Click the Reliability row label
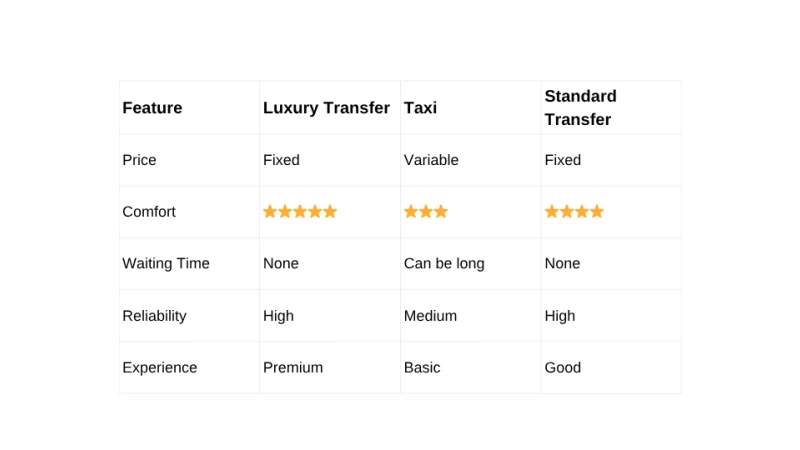Screen dimensions: 800x450 tap(154, 316)
